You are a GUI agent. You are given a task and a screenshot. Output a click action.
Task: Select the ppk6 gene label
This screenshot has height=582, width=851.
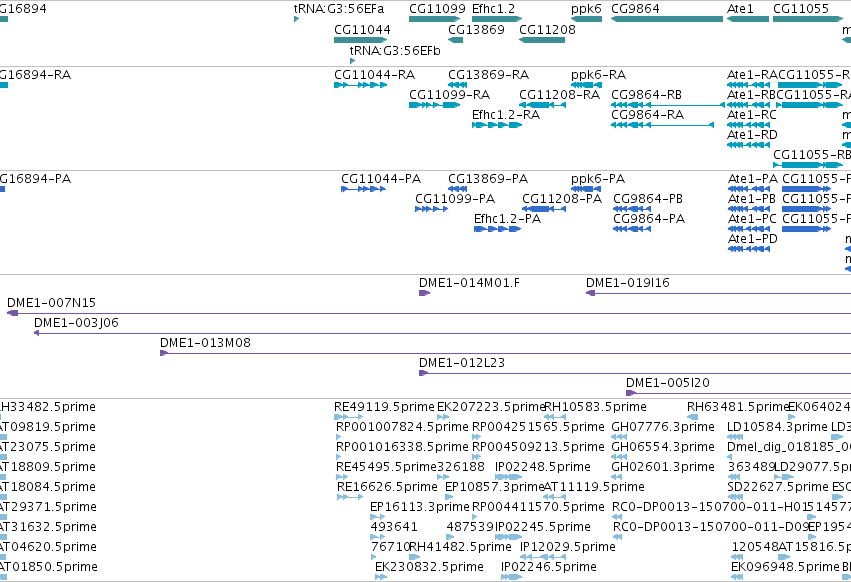click(586, 9)
